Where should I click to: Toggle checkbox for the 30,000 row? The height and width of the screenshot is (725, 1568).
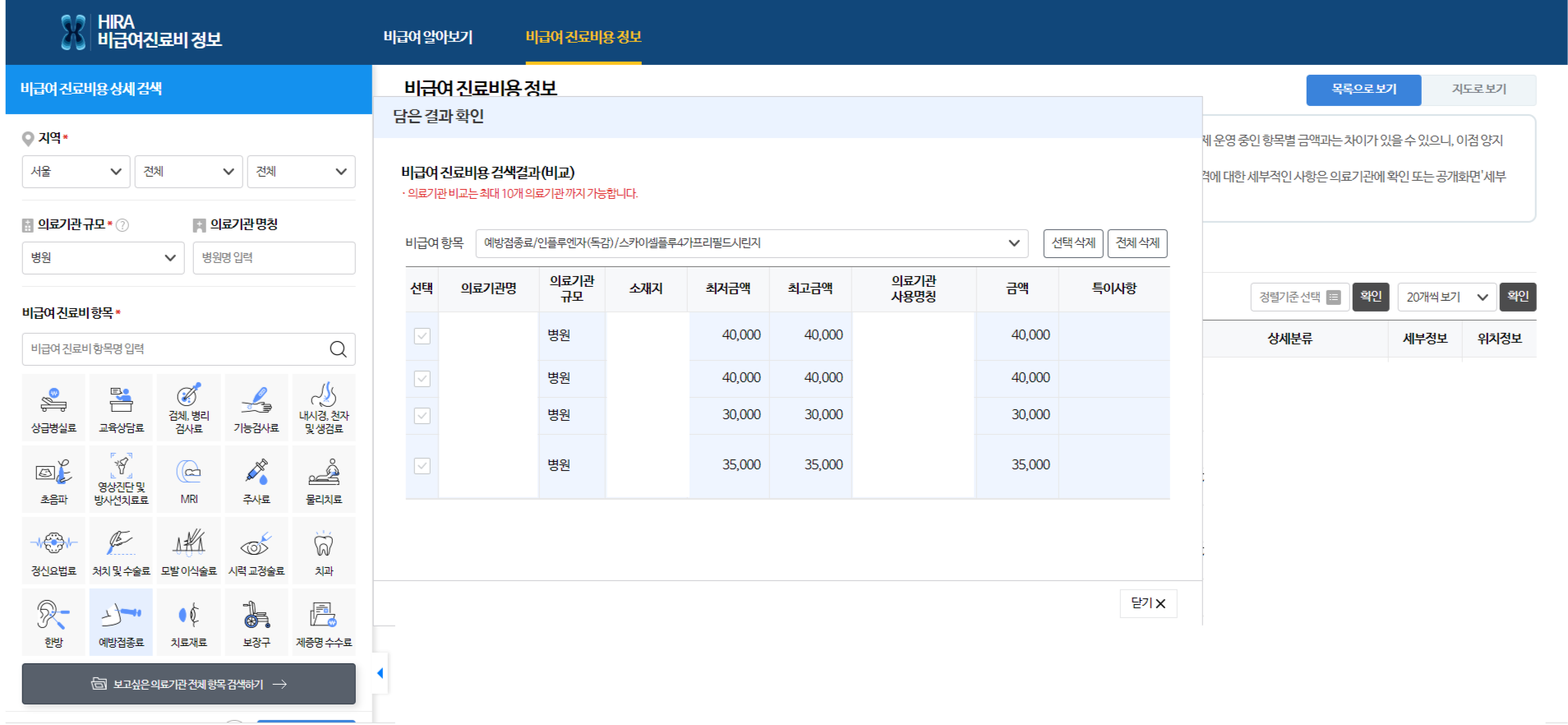[x=422, y=416]
